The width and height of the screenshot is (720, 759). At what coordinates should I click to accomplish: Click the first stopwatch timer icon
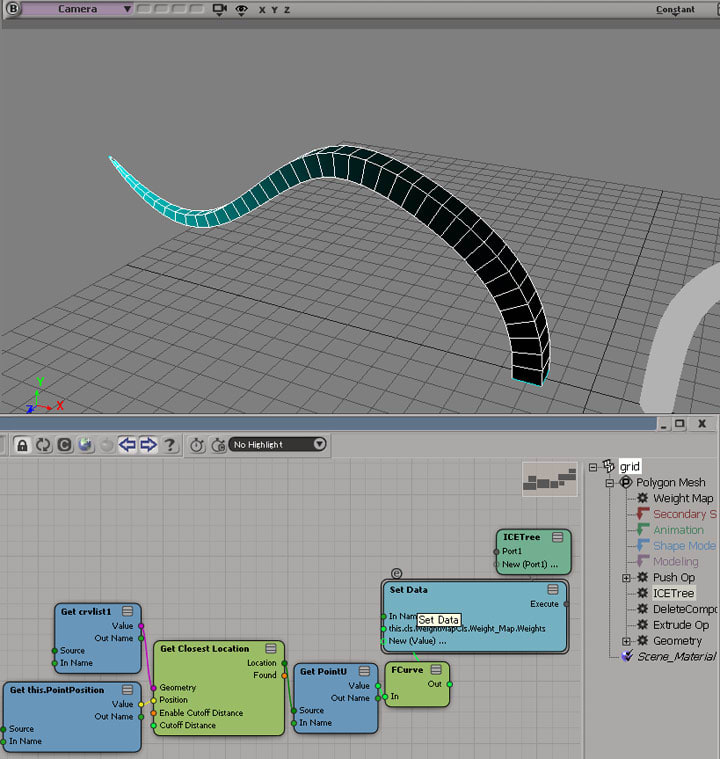pos(197,445)
